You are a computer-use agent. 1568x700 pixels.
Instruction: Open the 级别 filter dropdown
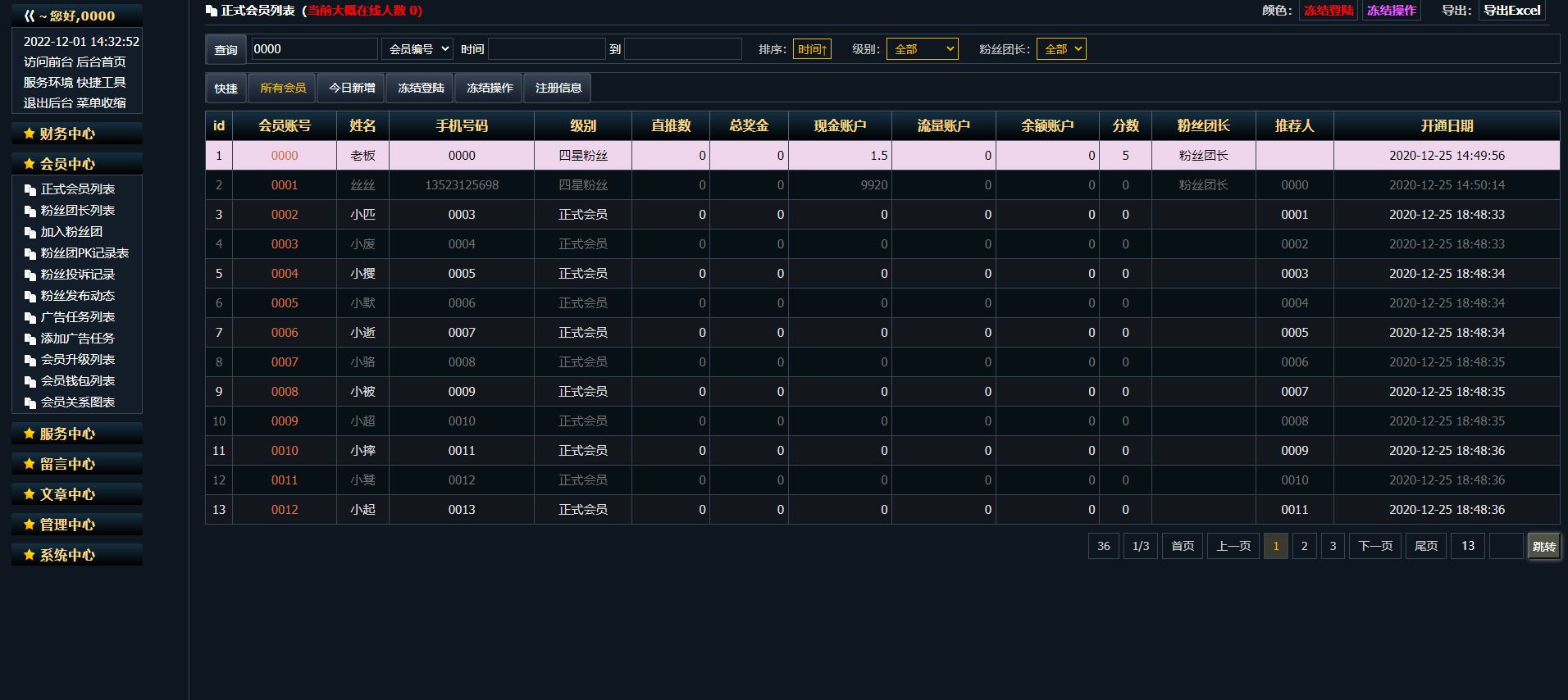pyautogui.click(x=923, y=49)
